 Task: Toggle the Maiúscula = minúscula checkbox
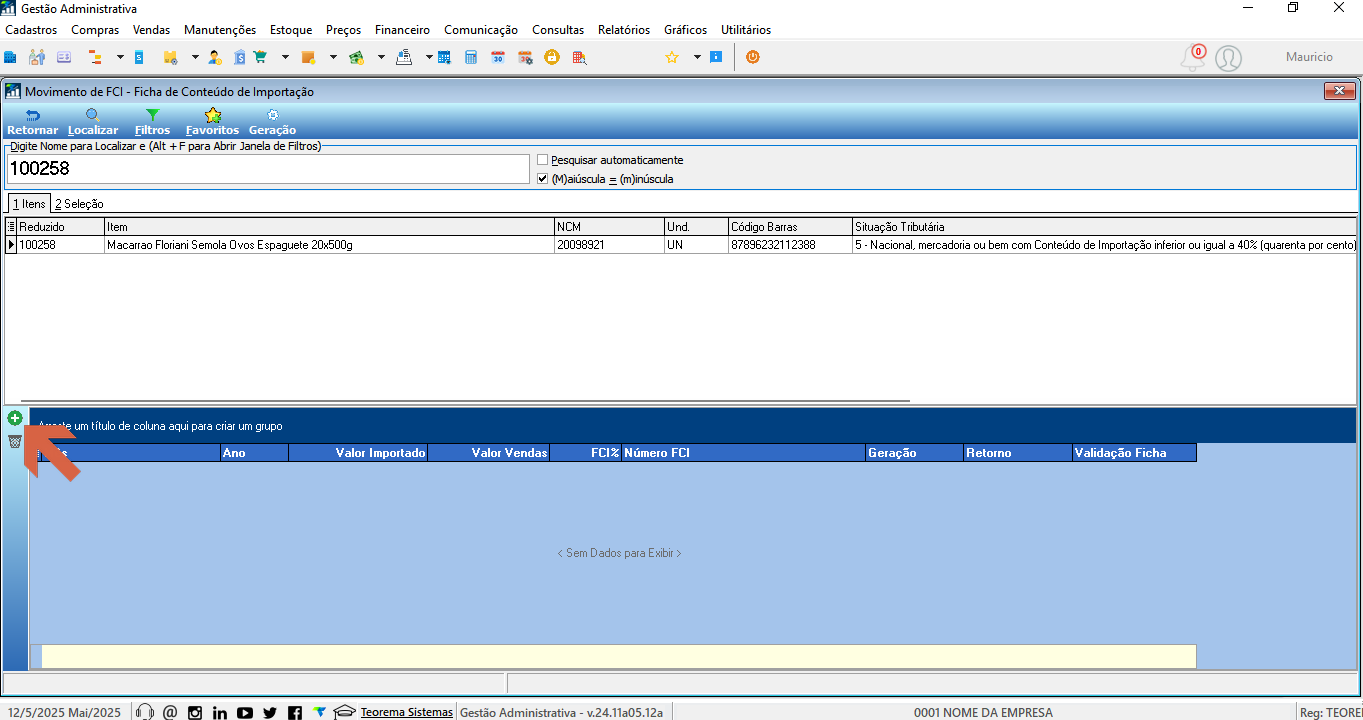[x=543, y=179]
